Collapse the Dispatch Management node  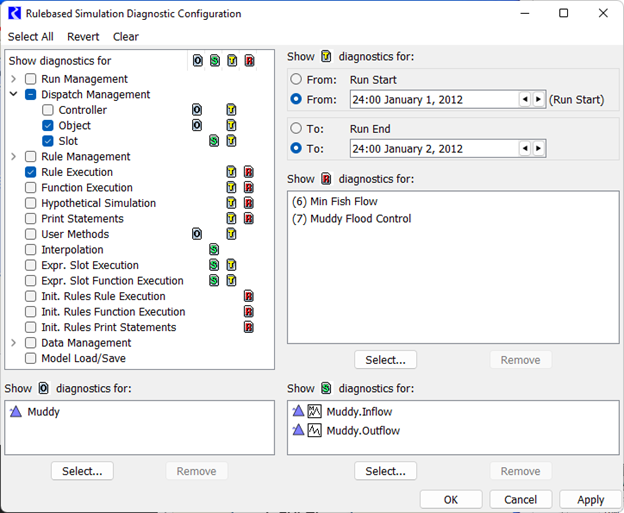click(13, 95)
